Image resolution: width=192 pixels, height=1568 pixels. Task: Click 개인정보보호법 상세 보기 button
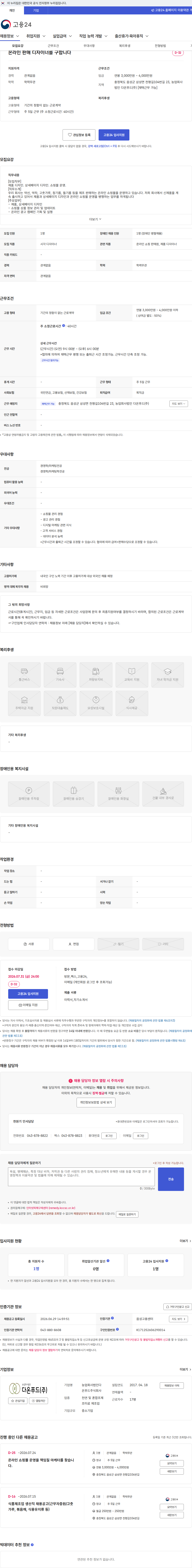point(96,1102)
